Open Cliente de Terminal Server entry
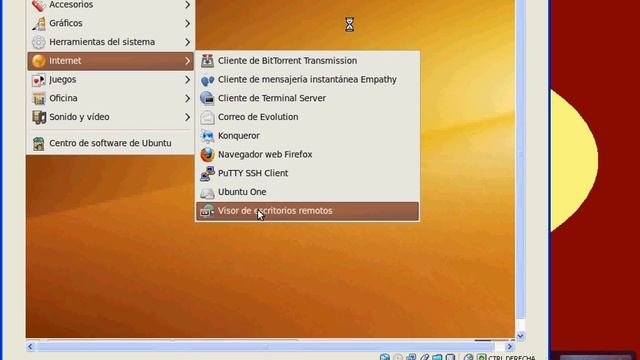The image size is (640, 360). [x=307, y=98]
